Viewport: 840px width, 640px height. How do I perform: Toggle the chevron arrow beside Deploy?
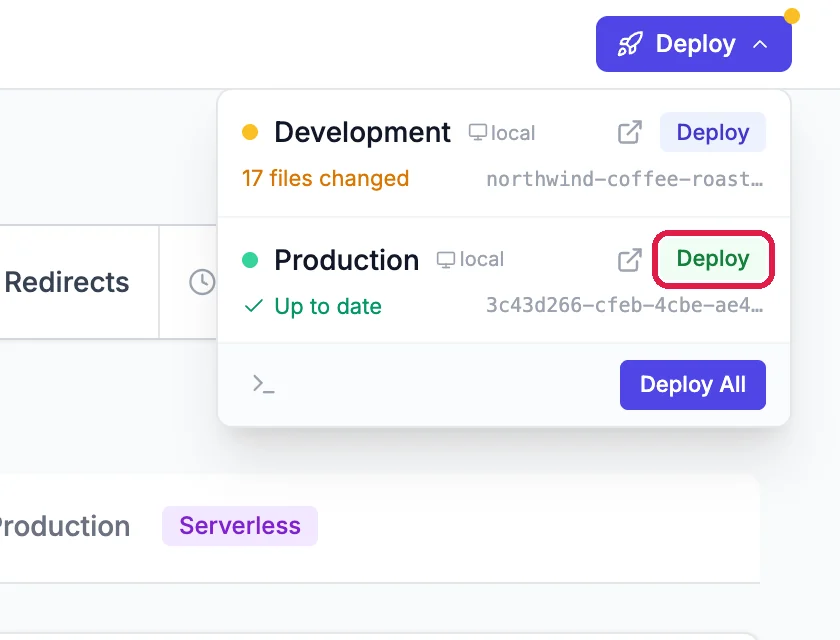(760, 44)
